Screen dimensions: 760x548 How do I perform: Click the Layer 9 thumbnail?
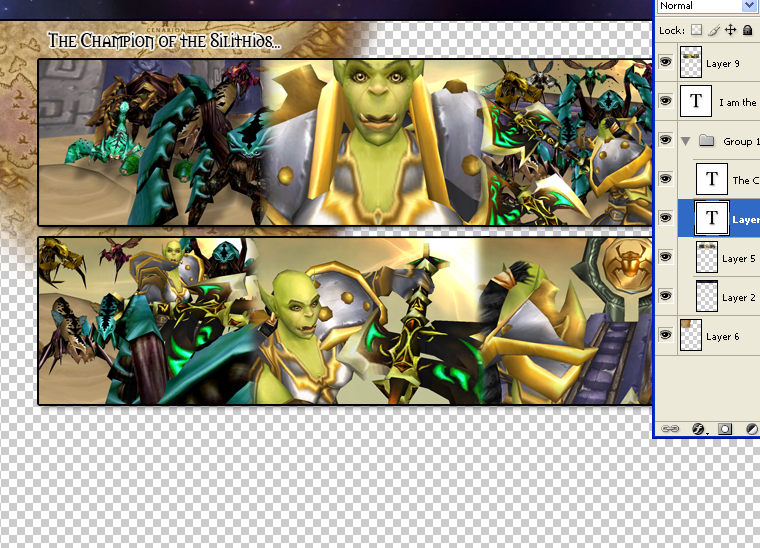tap(692, 63)
